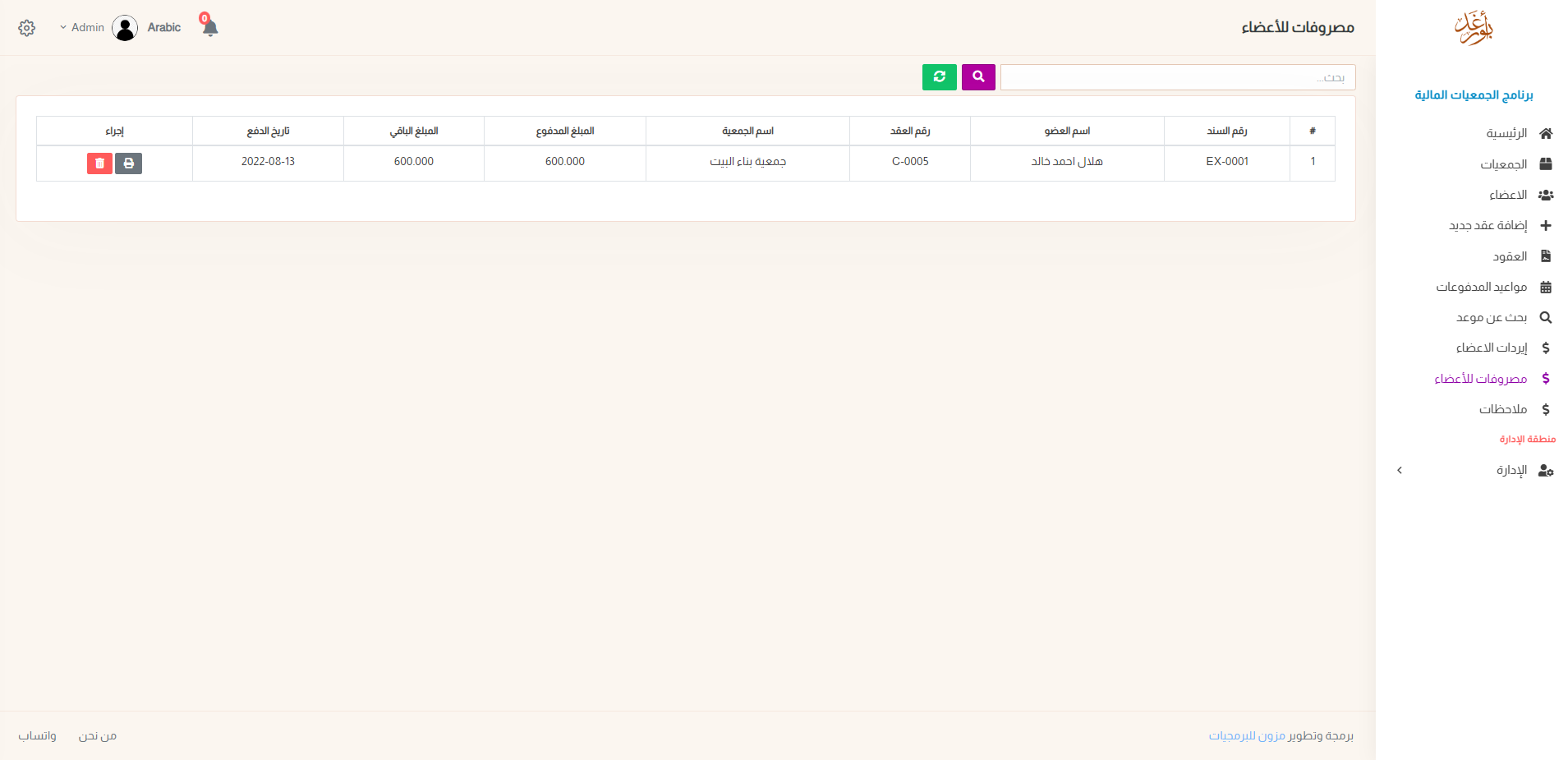Click the app logo in sidebar
Image resolution: width=1568 pixels, height=760 pixels.
pos(1473,29)
